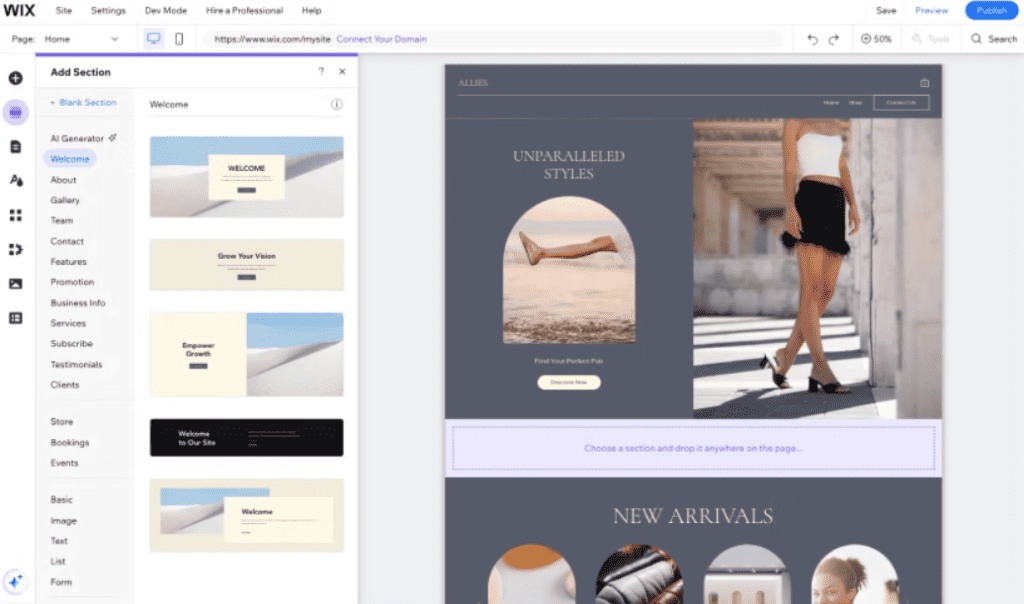The image size is (1024, 604).
Task: Click the help question mark in Add Section panel
Action: click(x=321, y=72)
